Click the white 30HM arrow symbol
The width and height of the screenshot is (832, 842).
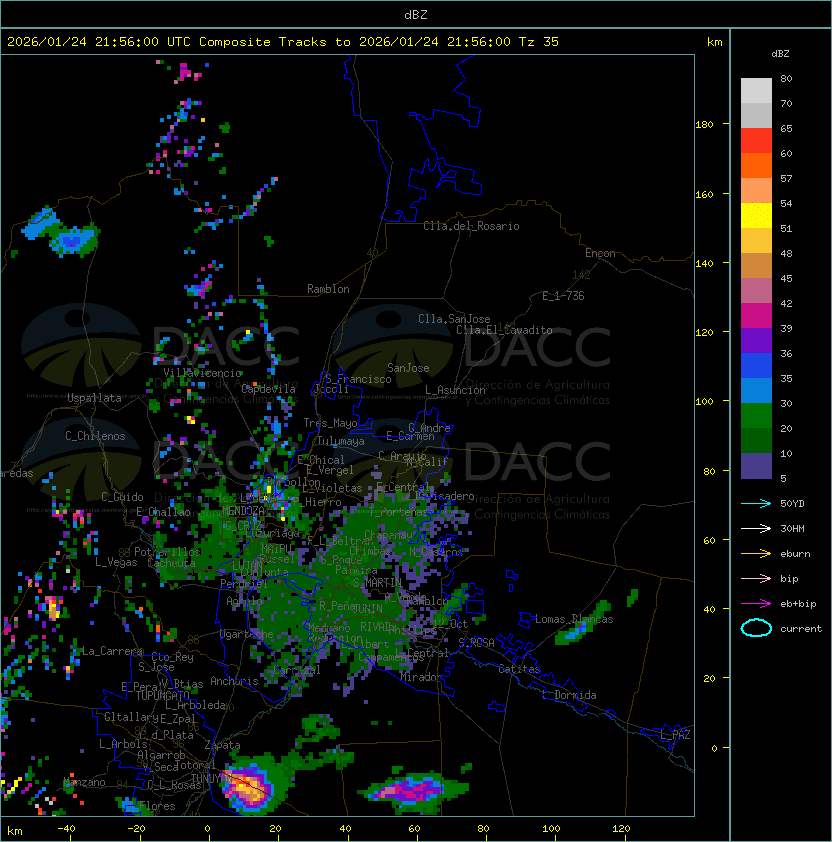[x=756, y=528]
